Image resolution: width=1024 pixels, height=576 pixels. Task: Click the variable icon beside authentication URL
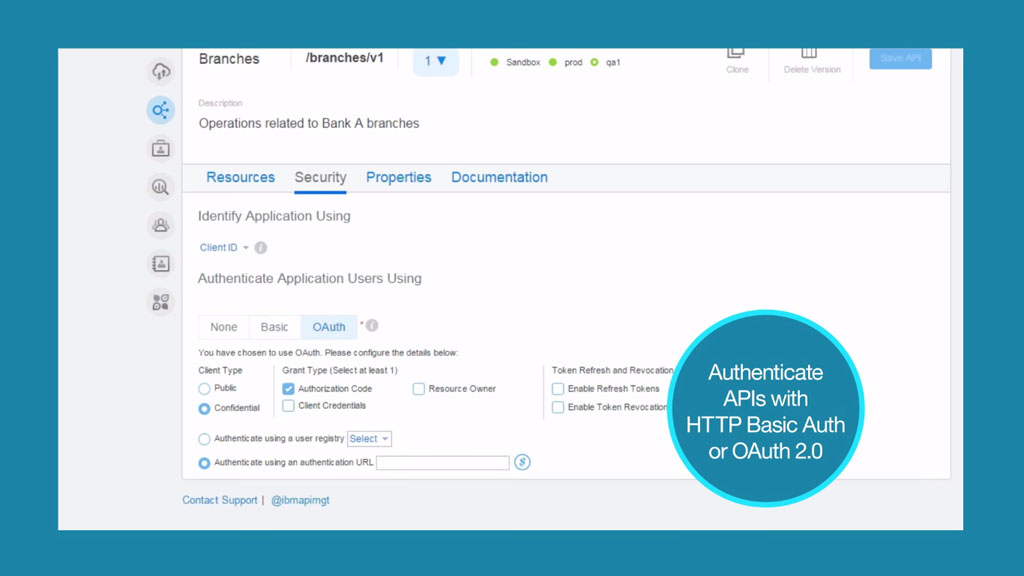522,462
